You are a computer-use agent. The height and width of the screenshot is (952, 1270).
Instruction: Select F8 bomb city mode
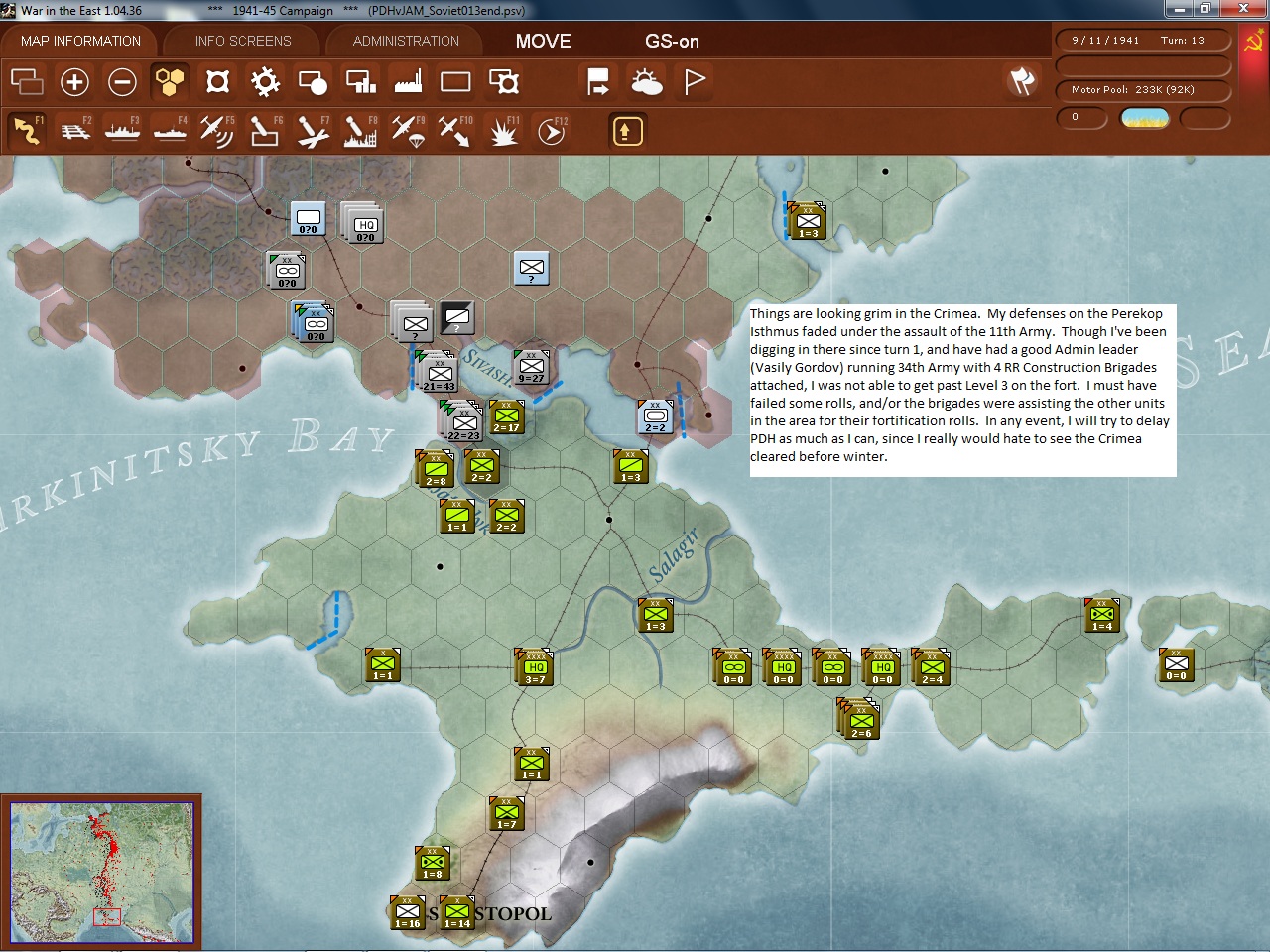[360, 130]
